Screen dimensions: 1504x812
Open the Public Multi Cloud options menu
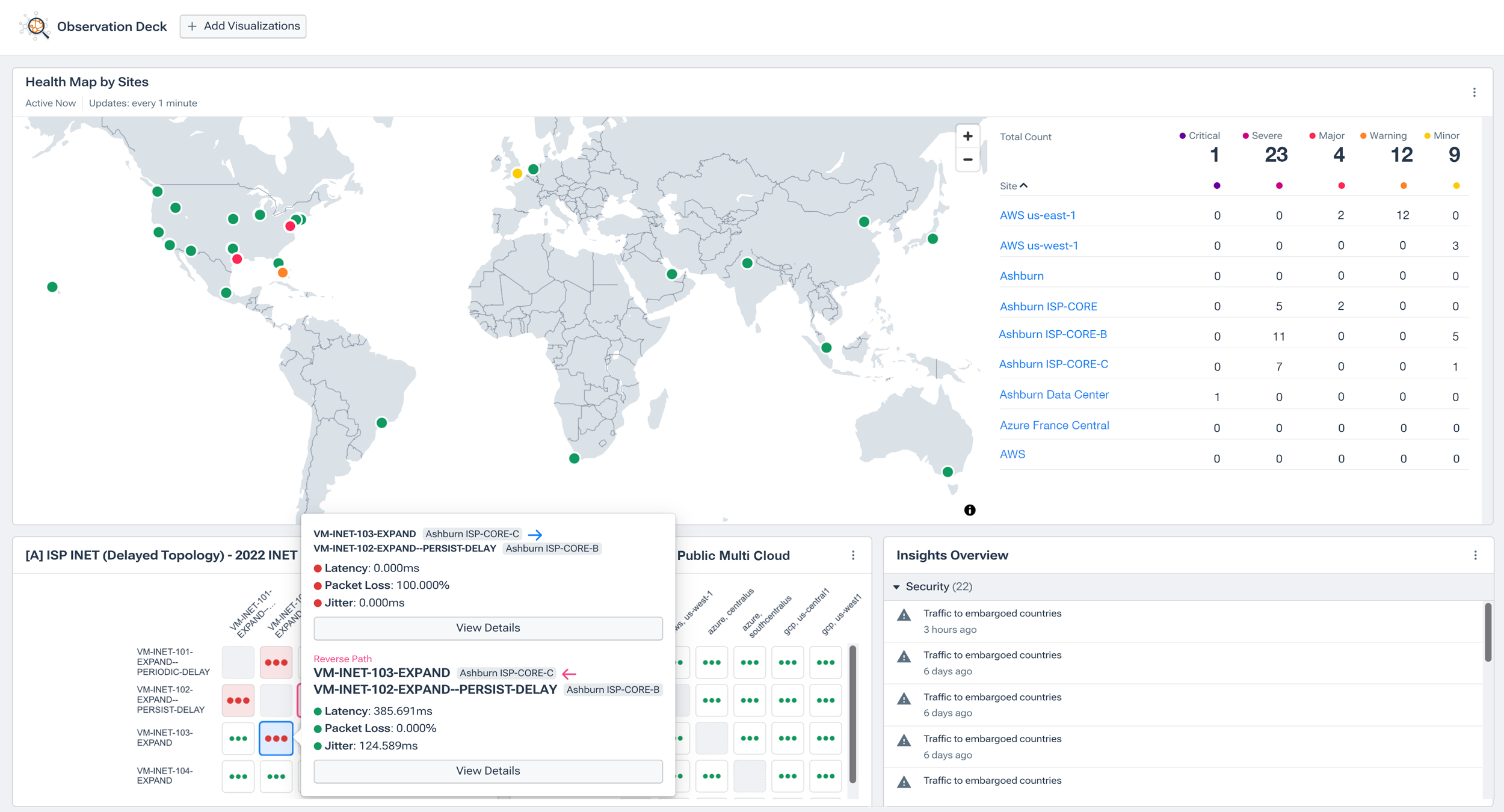tap(853, 556)
